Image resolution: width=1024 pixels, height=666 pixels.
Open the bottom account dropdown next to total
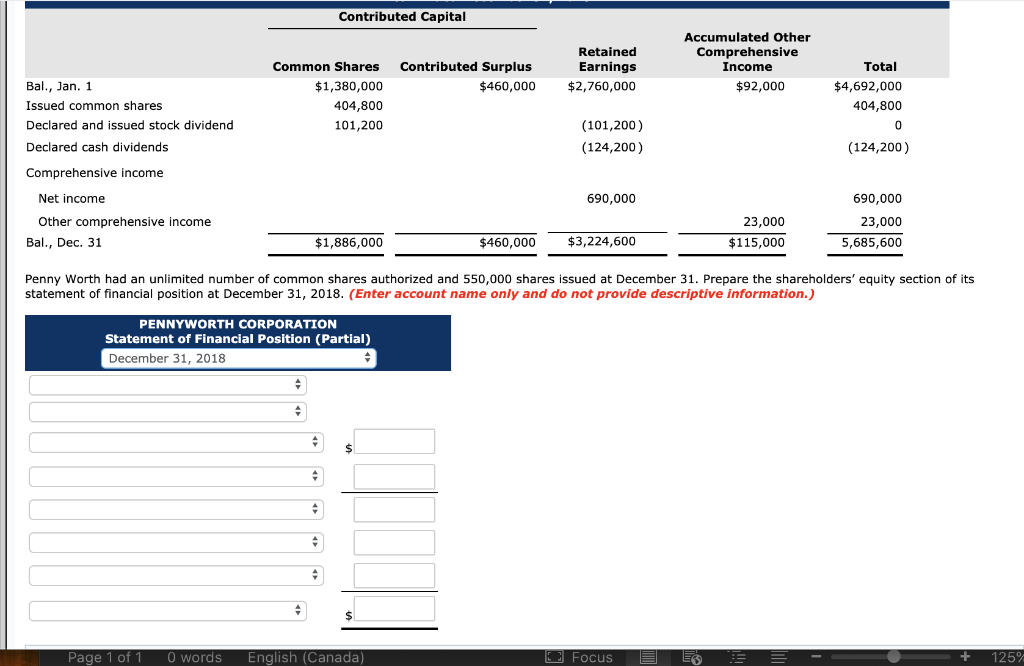(166, 609)
